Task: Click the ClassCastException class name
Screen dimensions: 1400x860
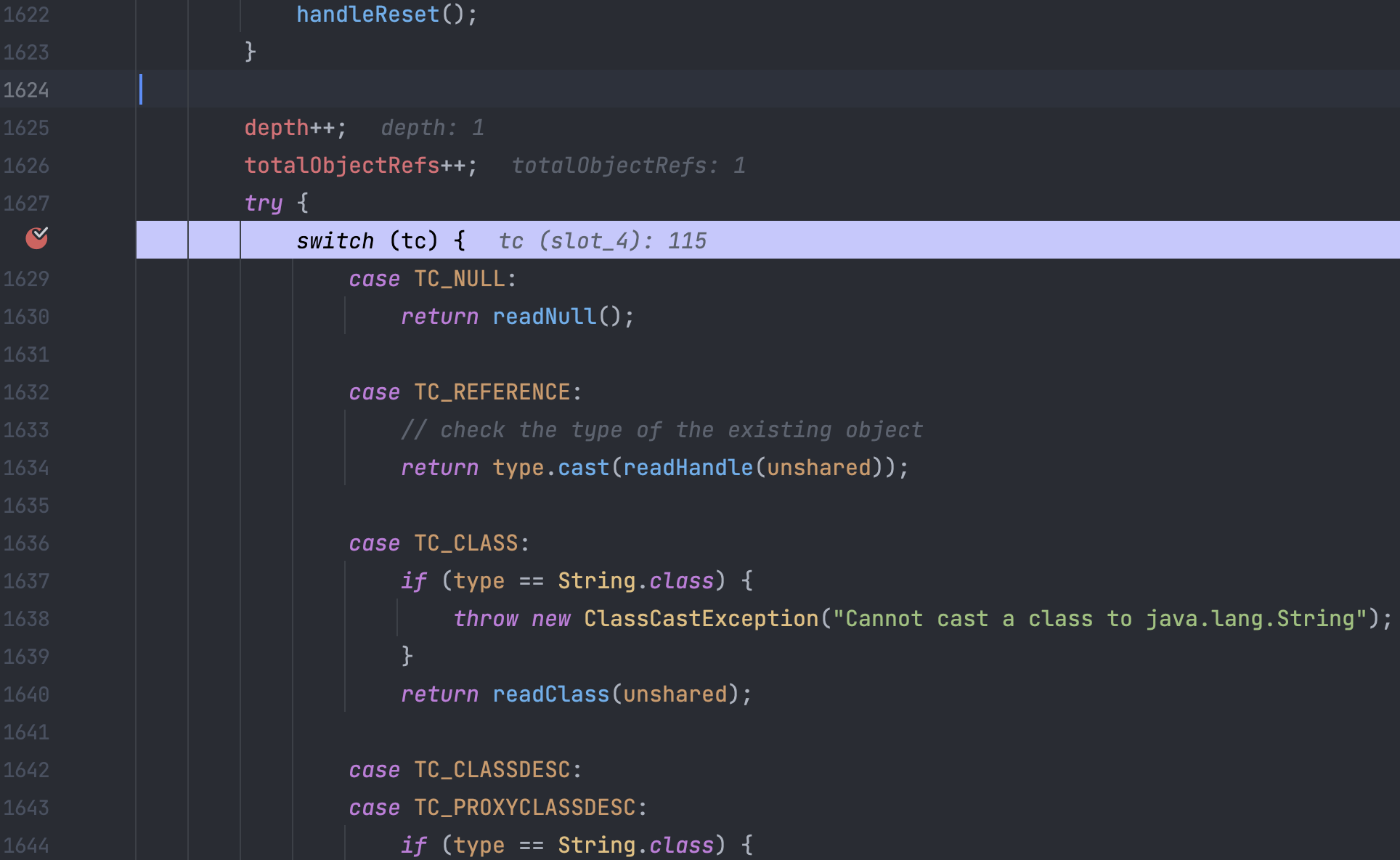Action: coord(701,619)
